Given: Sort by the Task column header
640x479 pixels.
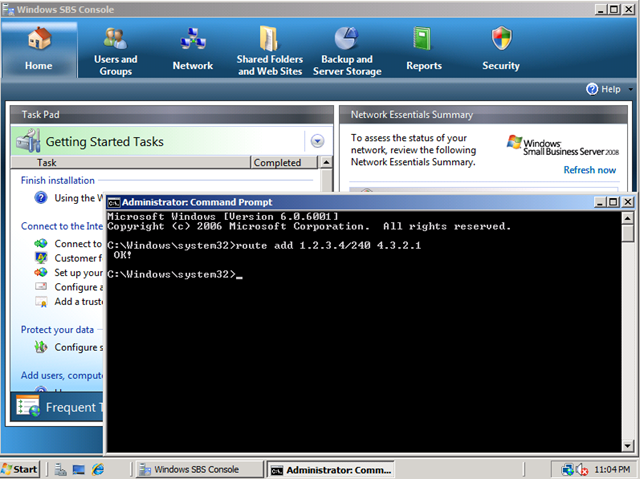Looking at the screenshot, I should pyautogui.click(x=131, y=162).
